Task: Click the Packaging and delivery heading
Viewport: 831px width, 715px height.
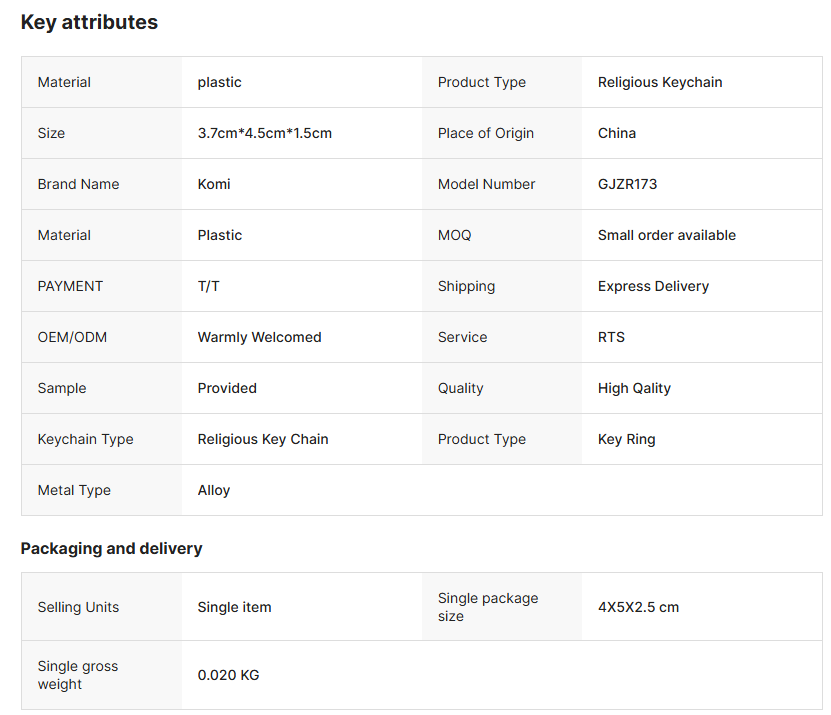Action: [111, 548]
